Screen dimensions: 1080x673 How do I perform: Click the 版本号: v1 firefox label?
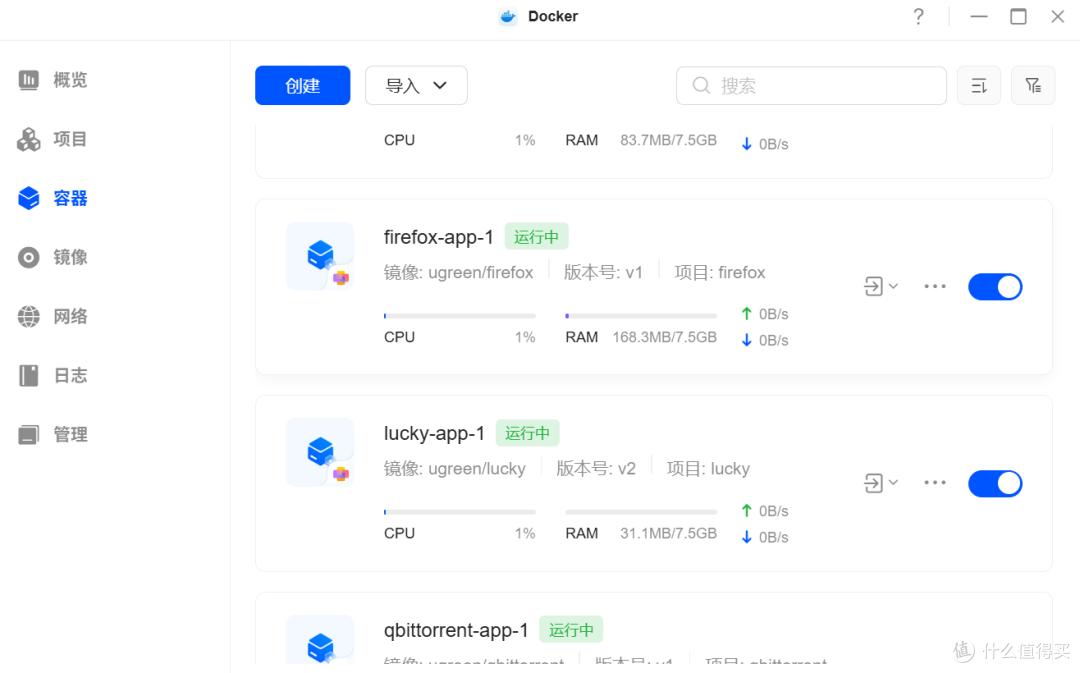[603, 273]
